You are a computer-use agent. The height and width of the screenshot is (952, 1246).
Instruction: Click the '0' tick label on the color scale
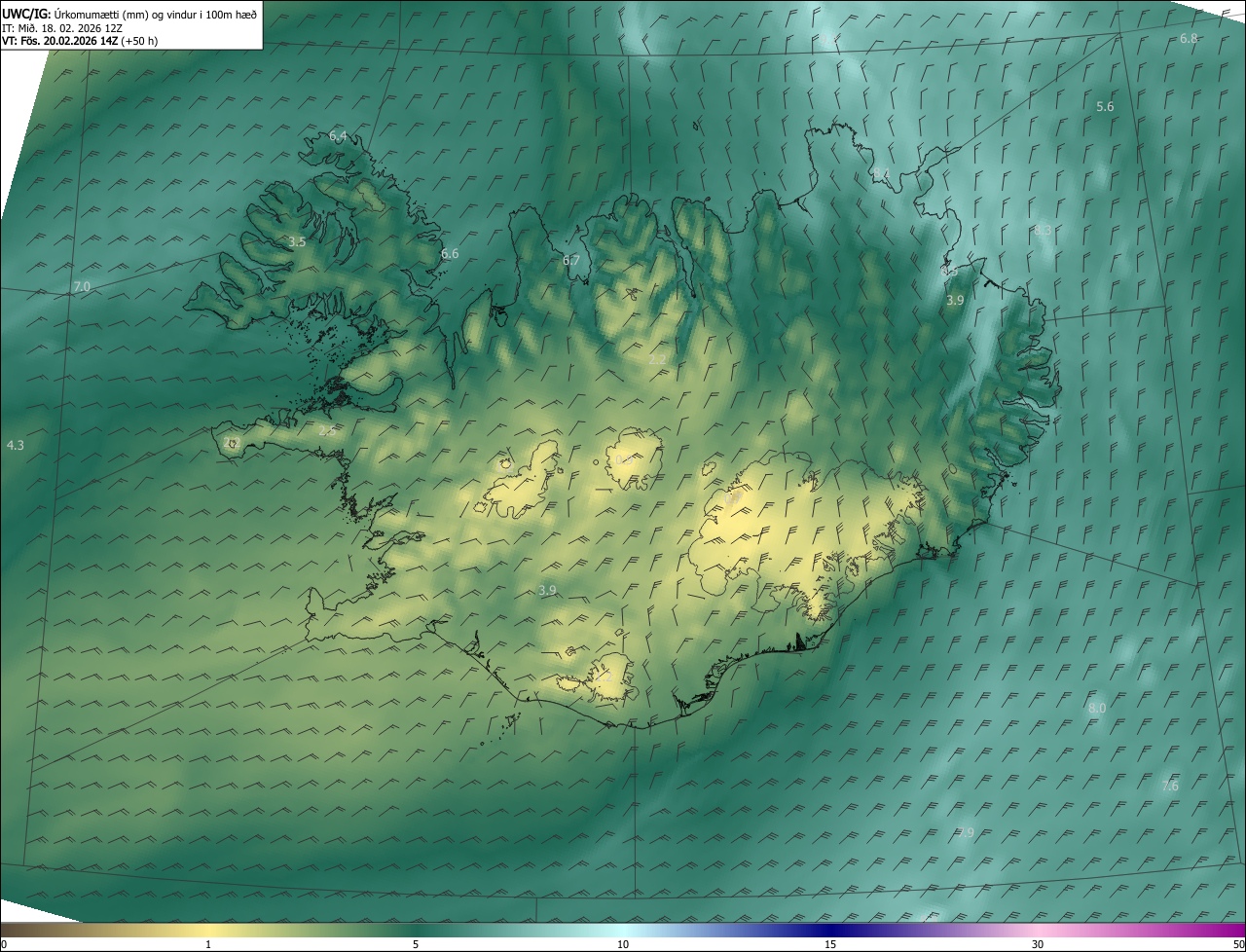(x=4, y=944)
